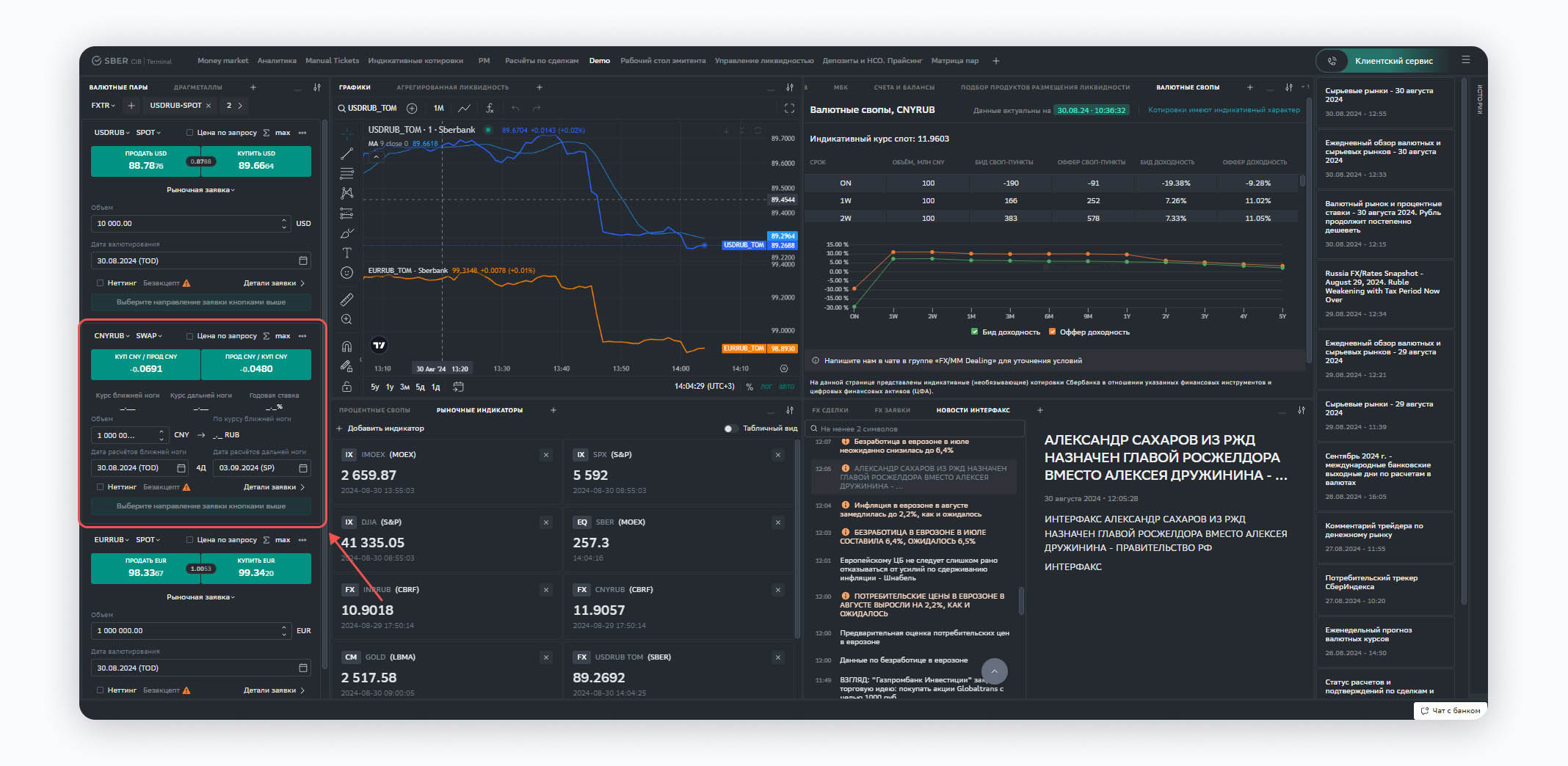Viewport: 1568px width, 766px height.
Task: Enable 'Цена по запросу' for EURRUB ticket
Action: point(189,540)
